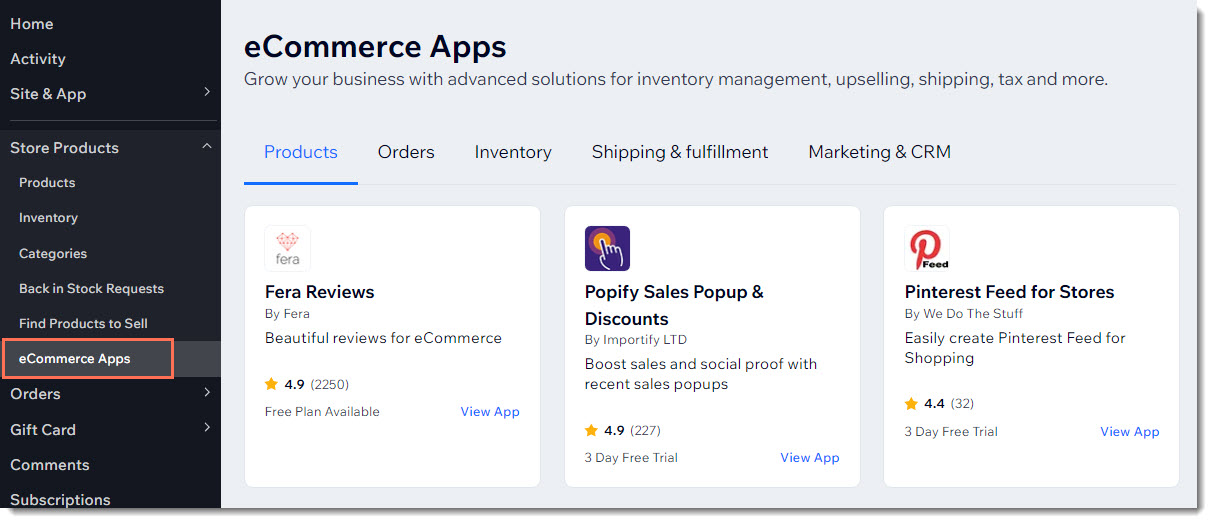Image resolution: width=1212 pixels, height=523 pixels.
Task: Expand the Site & App menu arrow
Action: tap(207, 93)
